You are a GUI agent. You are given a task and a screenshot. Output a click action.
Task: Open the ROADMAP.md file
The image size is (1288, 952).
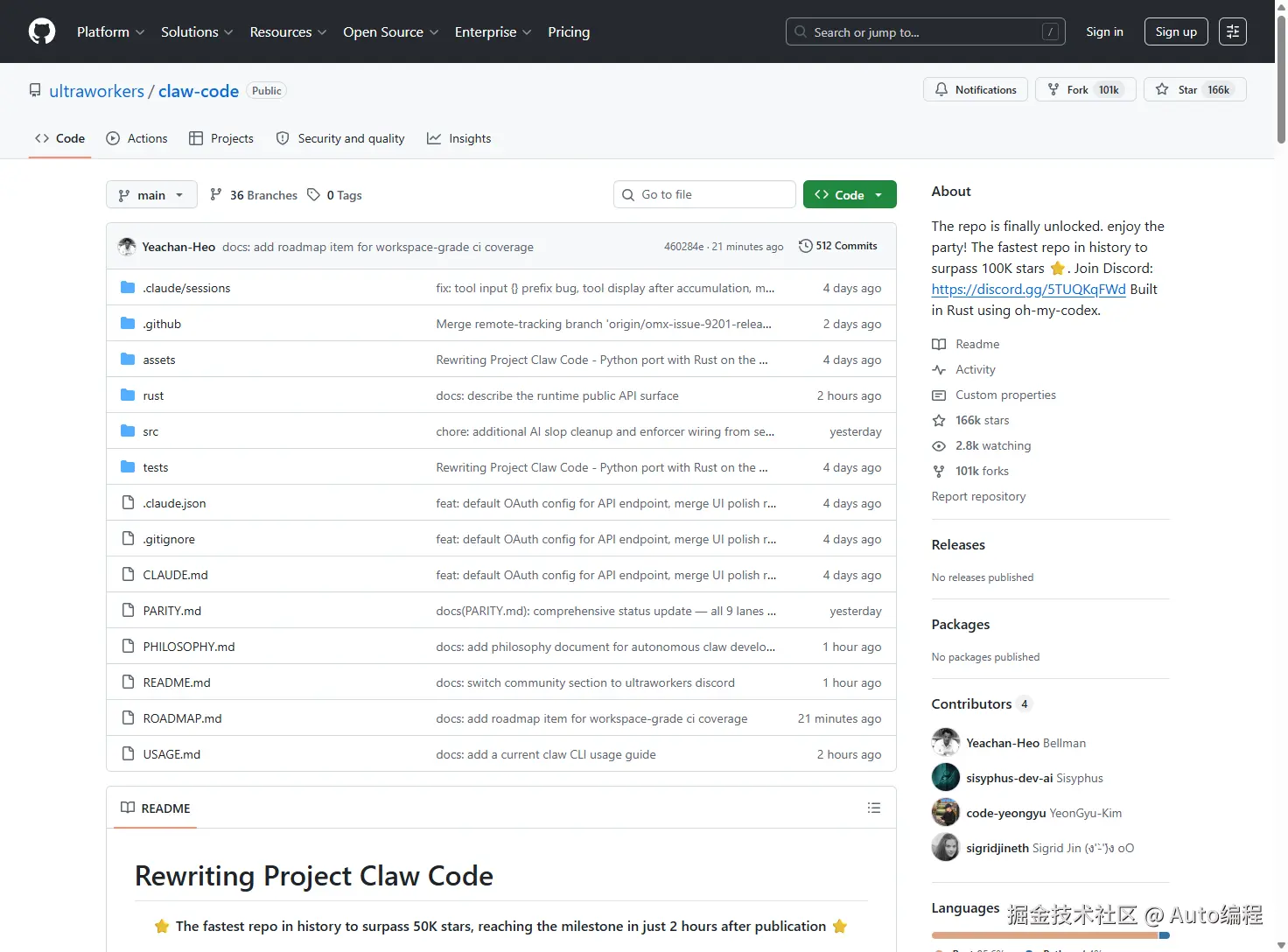coord(182,718)
